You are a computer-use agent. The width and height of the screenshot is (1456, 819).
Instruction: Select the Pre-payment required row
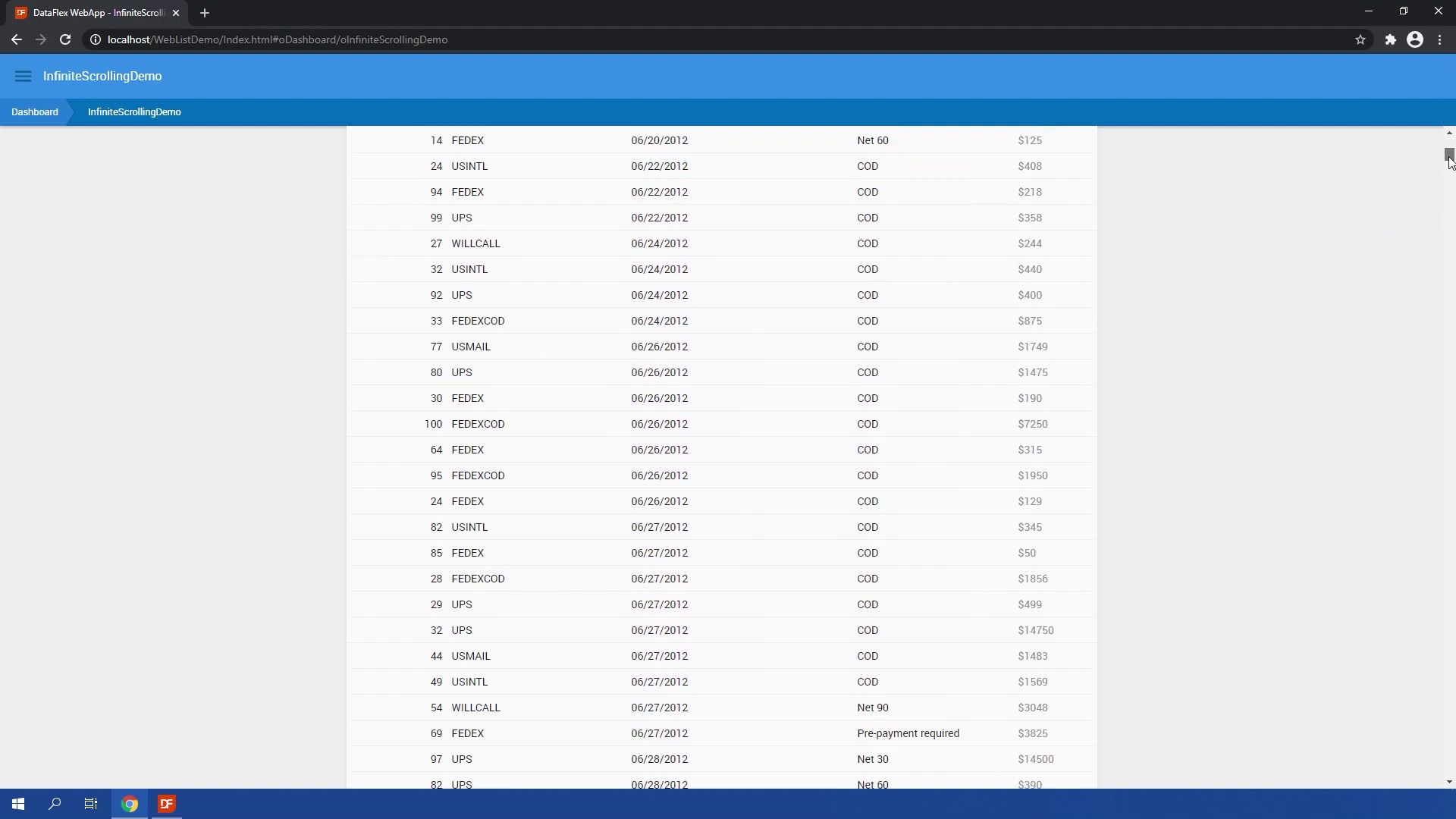(720, 733)
